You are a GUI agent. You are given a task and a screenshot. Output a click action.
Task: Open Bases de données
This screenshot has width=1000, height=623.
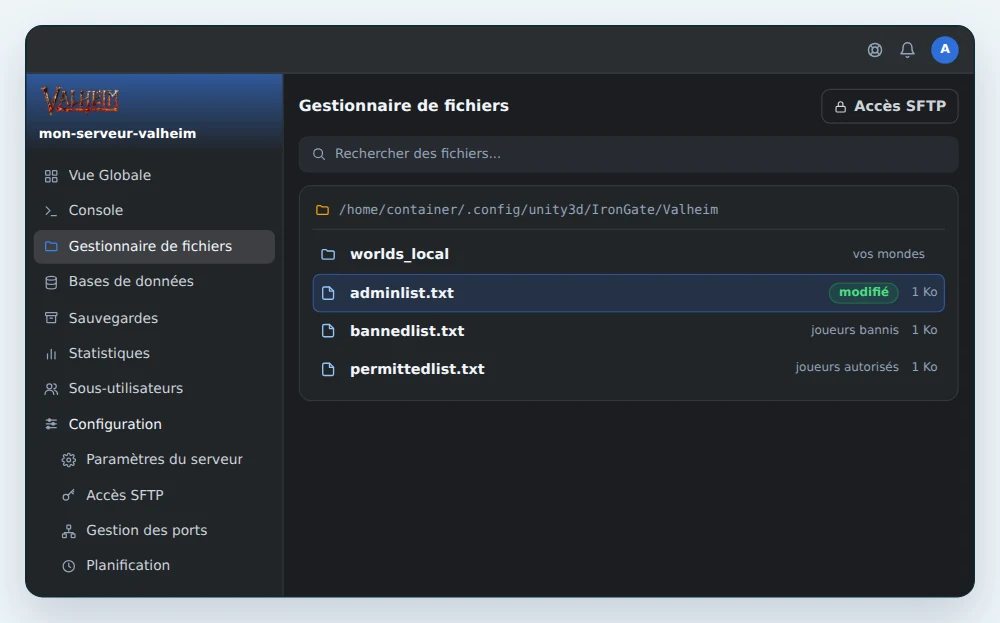[x=154, y=281]
